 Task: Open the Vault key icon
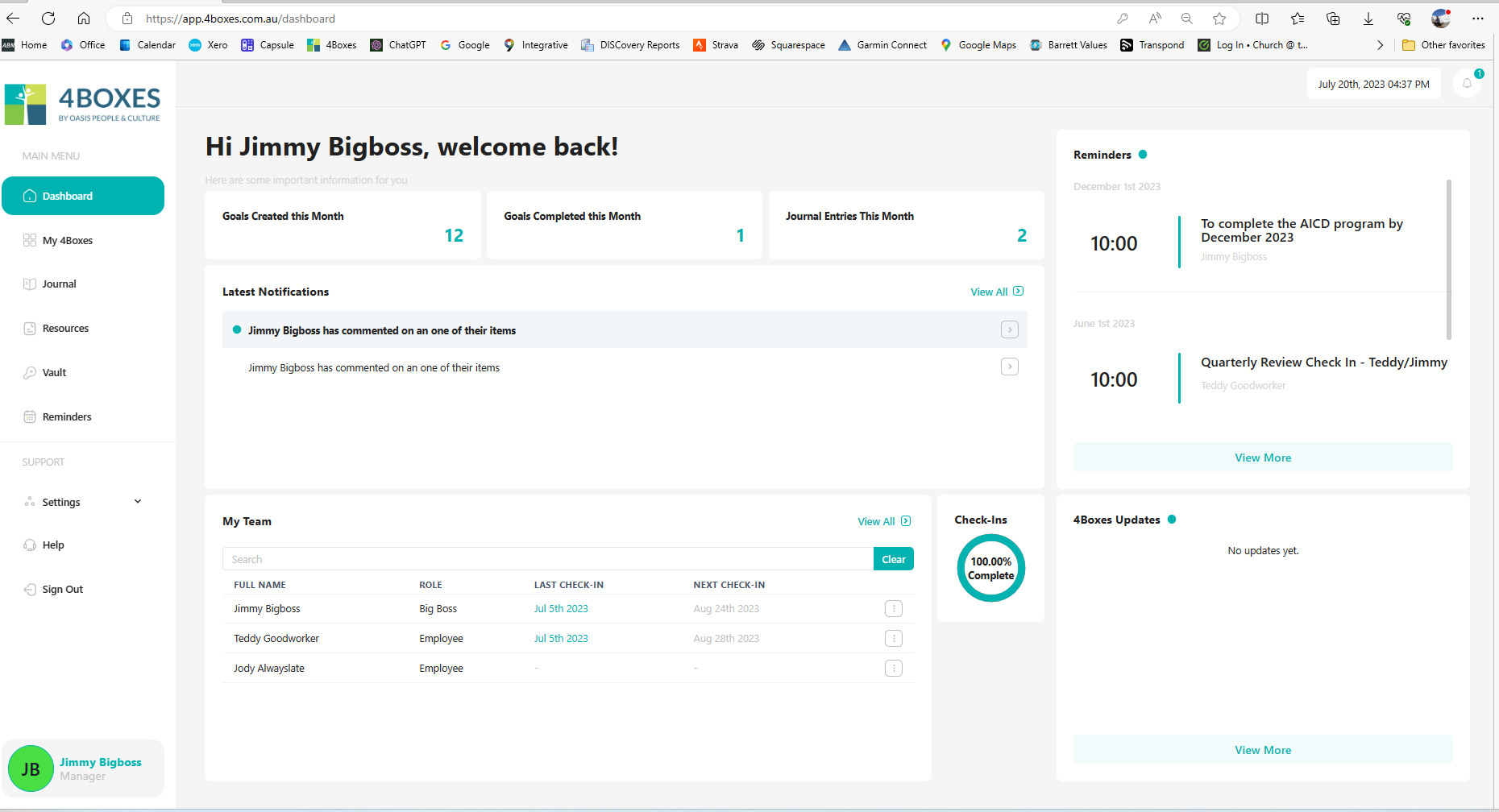[30, 373]
